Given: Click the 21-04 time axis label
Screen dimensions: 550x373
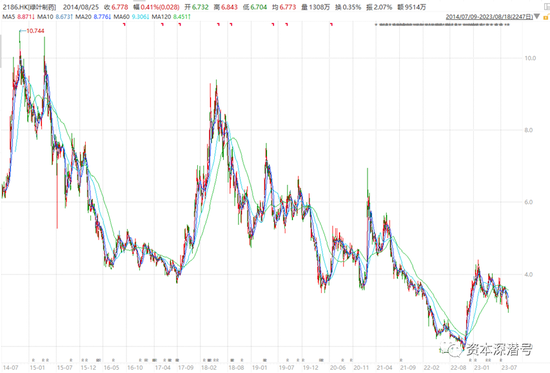Looking at the screenshot, I should [384, 367].
